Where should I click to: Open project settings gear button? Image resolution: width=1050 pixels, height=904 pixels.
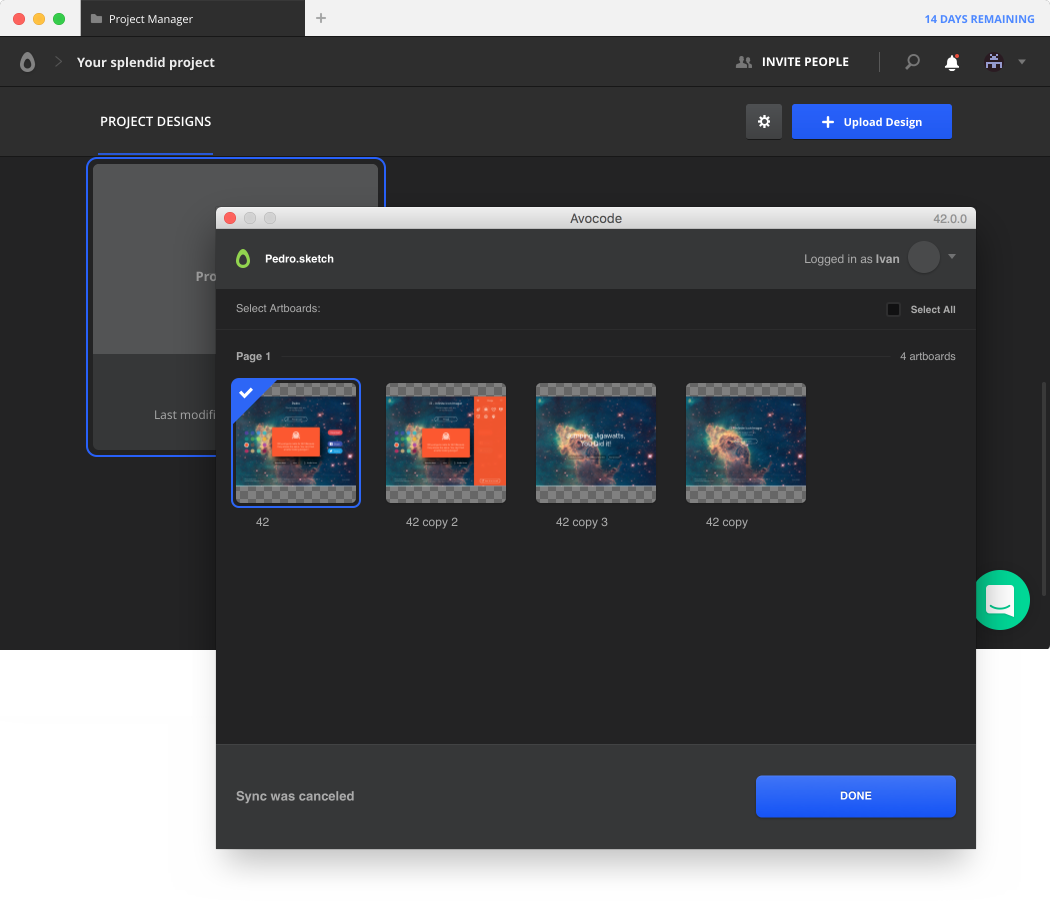764,121
